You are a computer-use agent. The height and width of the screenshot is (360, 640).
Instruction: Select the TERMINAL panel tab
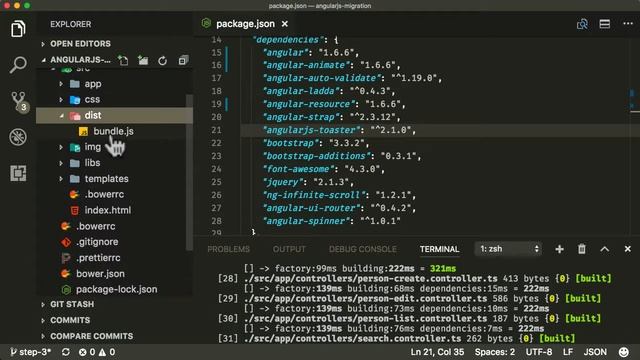click(440, 249)
